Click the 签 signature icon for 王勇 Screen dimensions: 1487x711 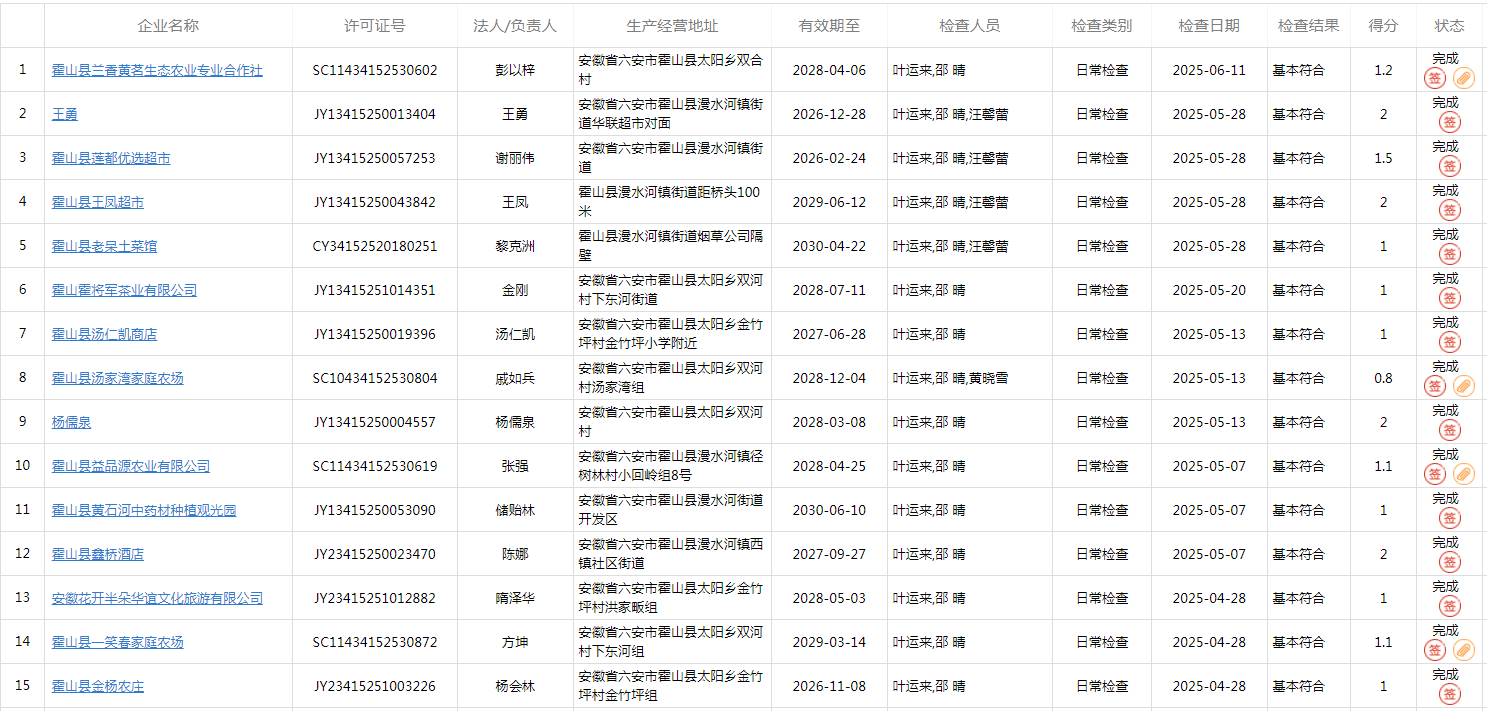[1449, 122]
